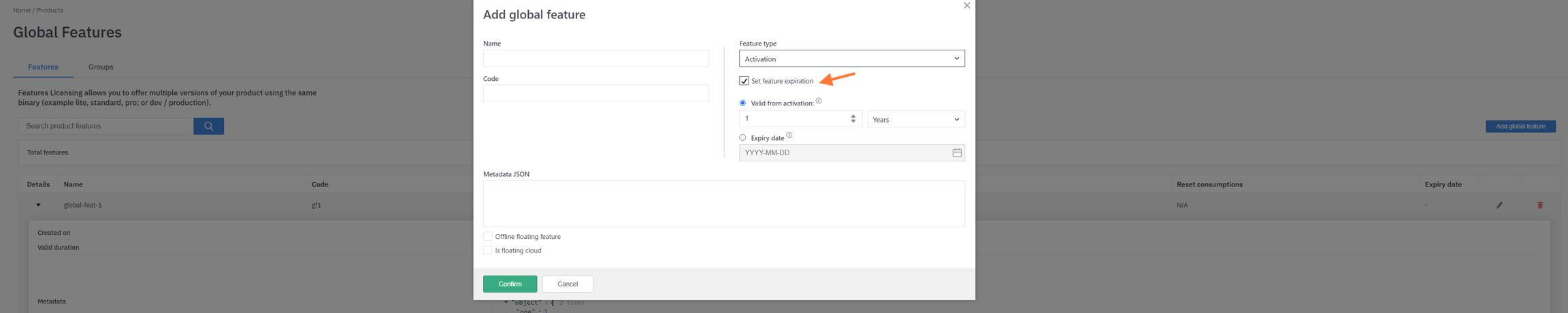
Task: Click pencil edit icon for global-feat-1
Action: [x=1499, y=205]
